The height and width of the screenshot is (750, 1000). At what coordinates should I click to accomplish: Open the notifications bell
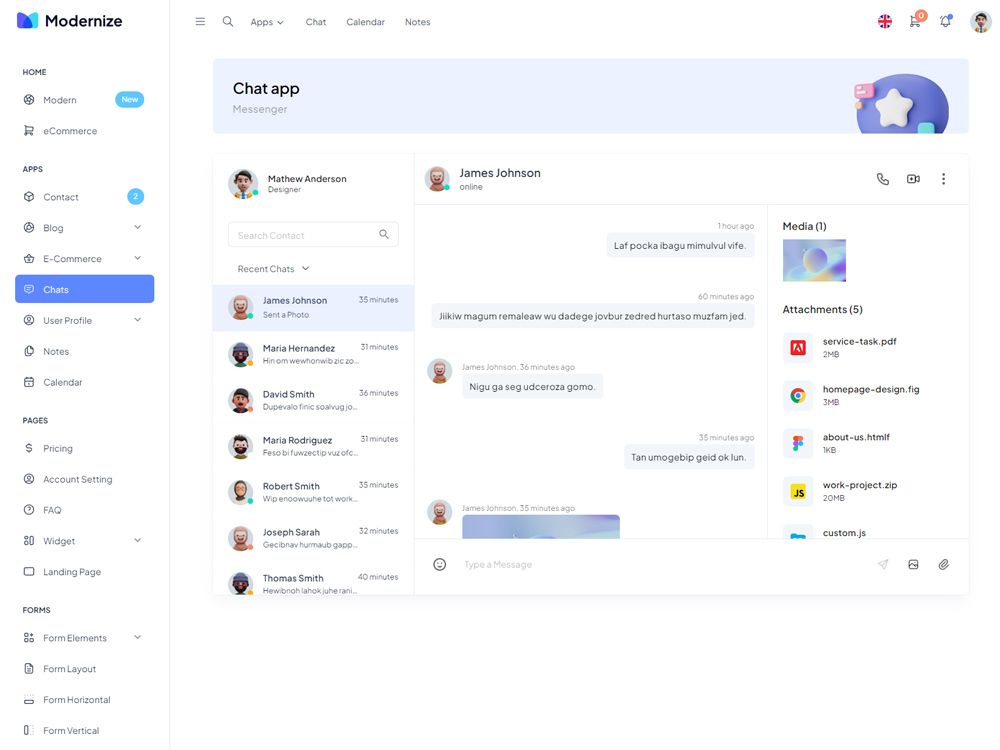coord(945,21)
